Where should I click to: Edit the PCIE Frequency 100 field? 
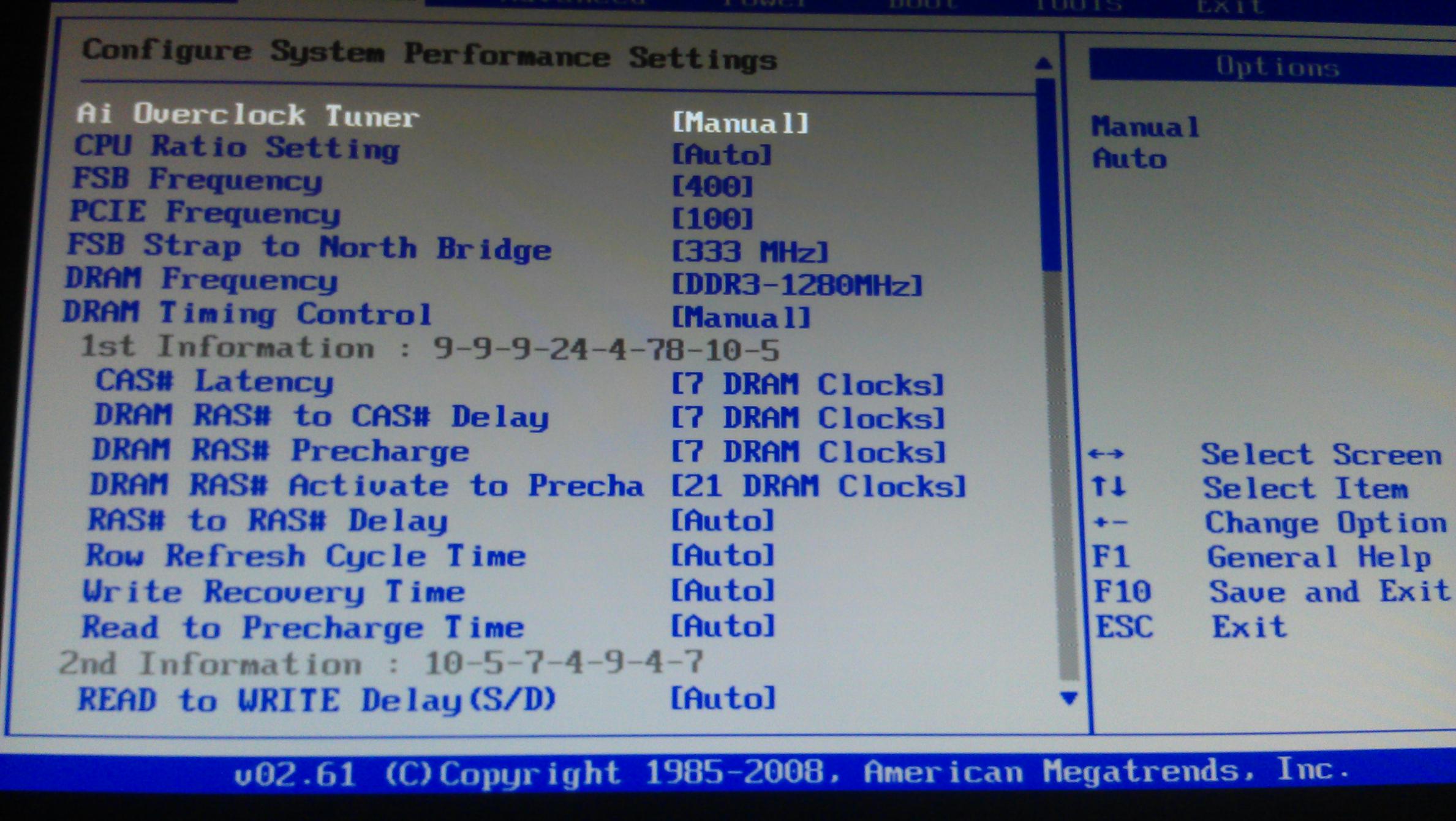click(x=712, y=219)
